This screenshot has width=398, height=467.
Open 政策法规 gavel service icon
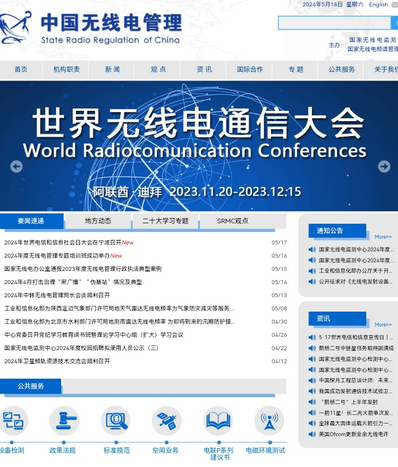[65, 421]
